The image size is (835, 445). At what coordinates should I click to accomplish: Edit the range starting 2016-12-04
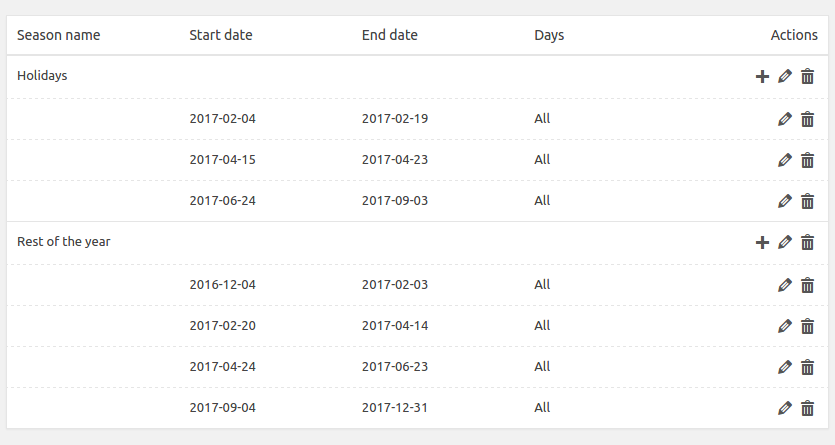point(785,285)
